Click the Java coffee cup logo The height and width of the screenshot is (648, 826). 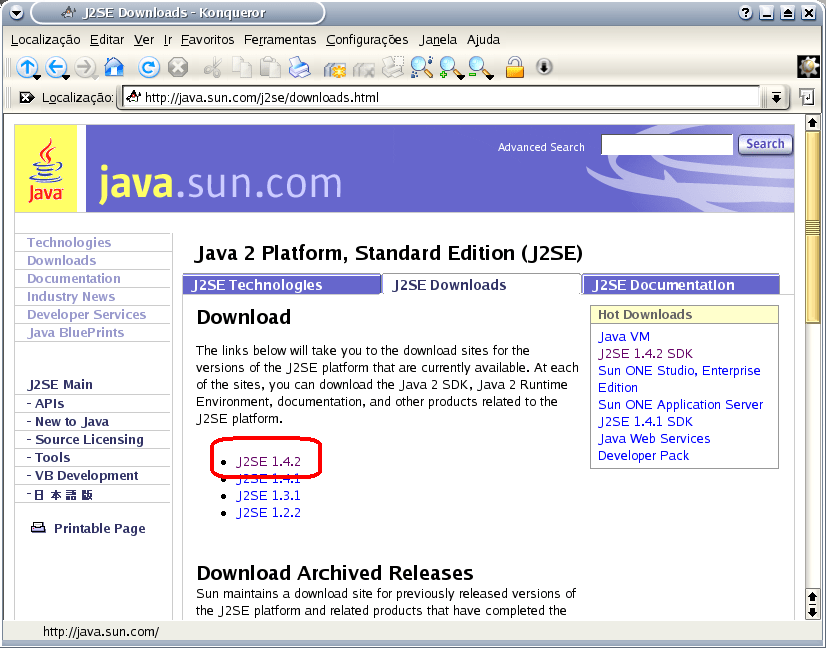coord(46,170)
